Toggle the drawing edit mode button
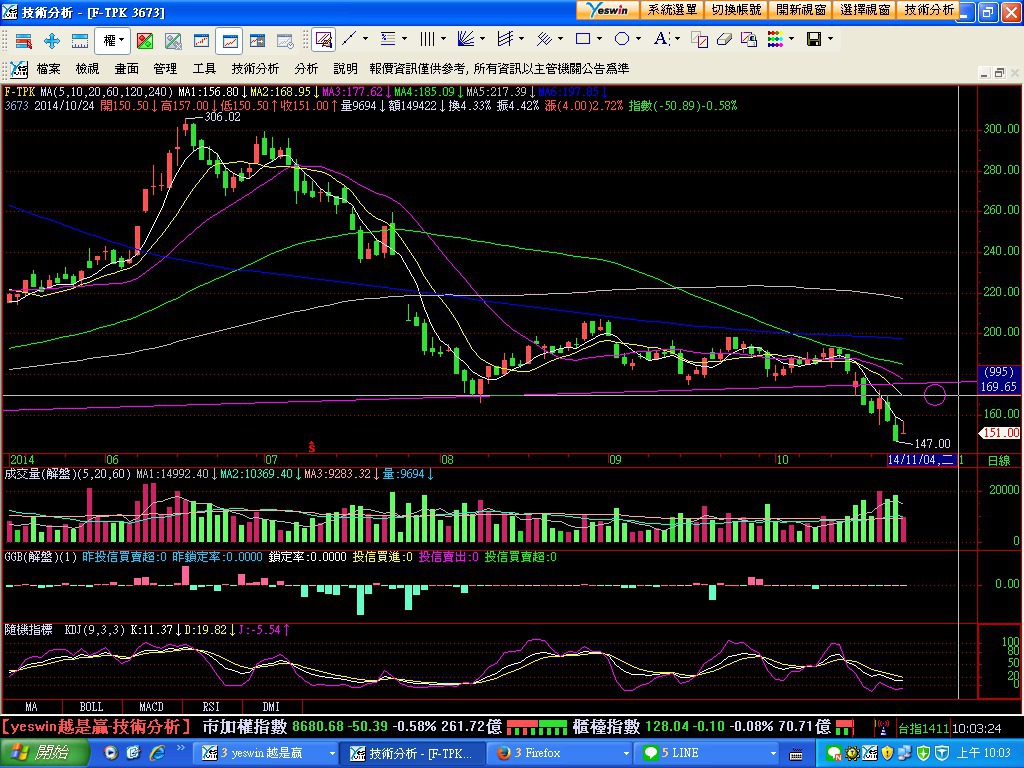This screenshot has height=768, width=1024. tap(323, 40)
